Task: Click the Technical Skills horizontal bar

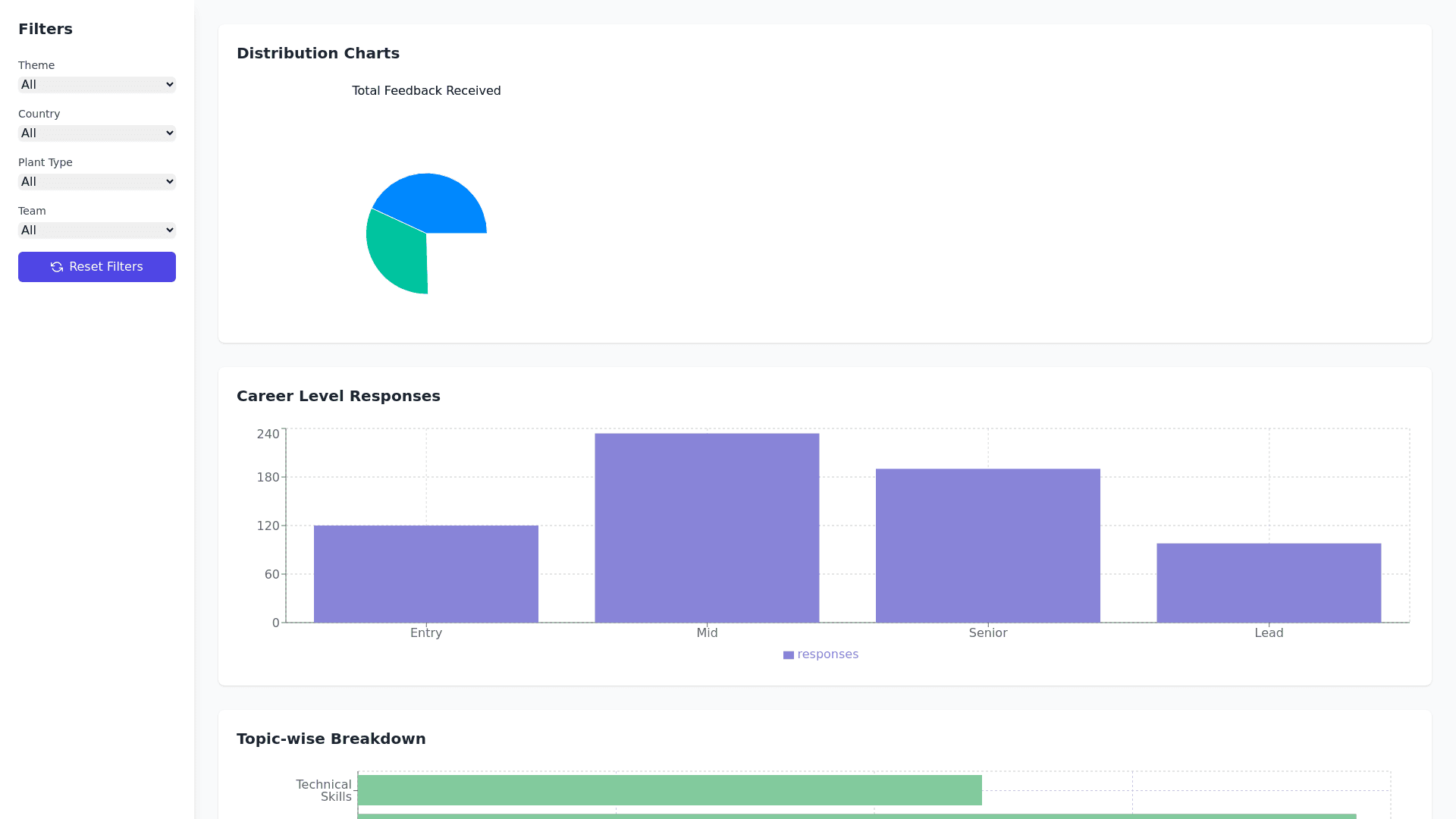Action: pyautogui.click(x=670, y=790)
